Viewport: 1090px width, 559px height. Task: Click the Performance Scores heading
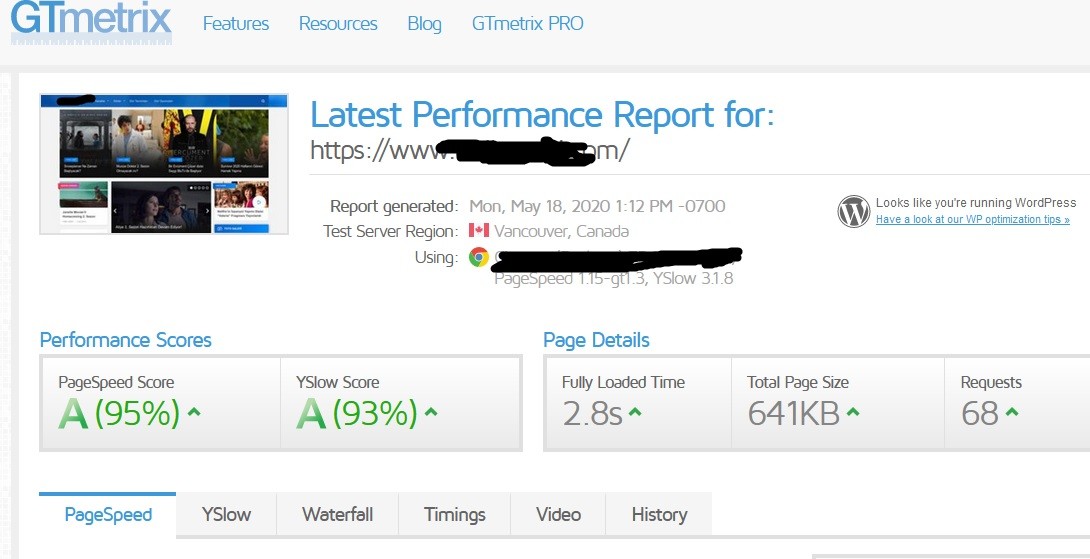pyautogui.click(x=126, y=340)
